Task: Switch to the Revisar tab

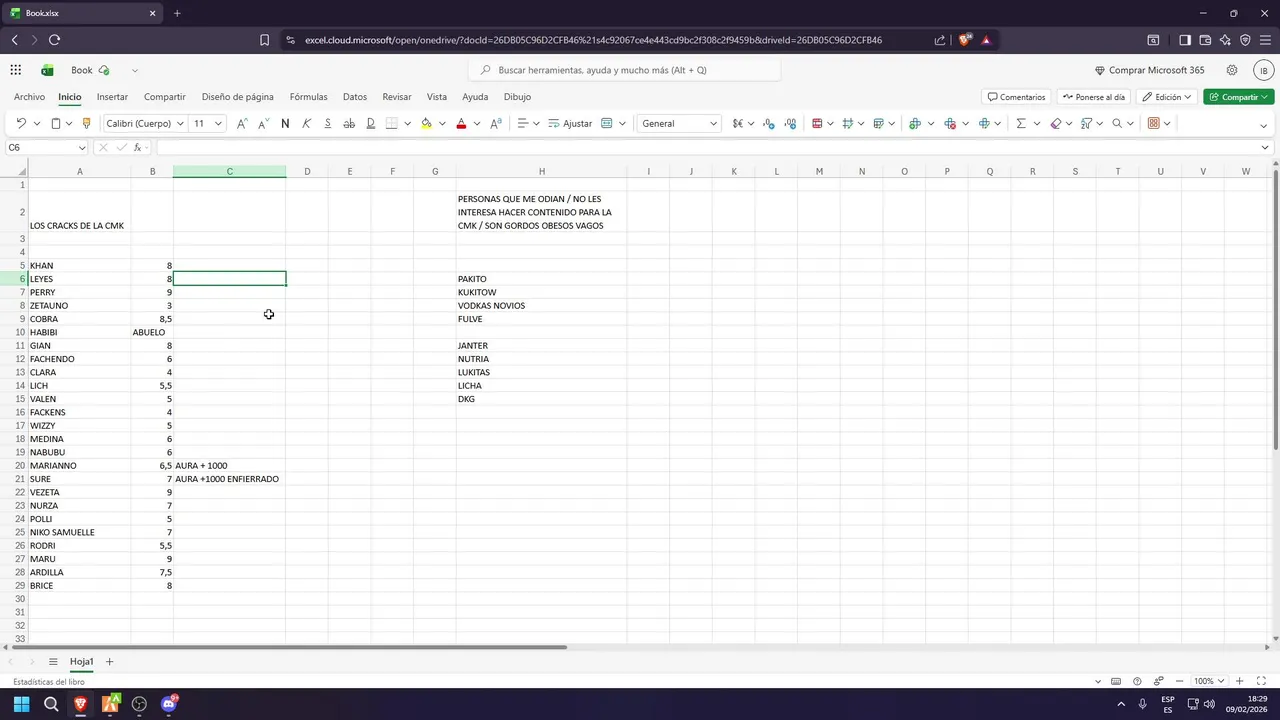Action: click(x=397, y=97)
